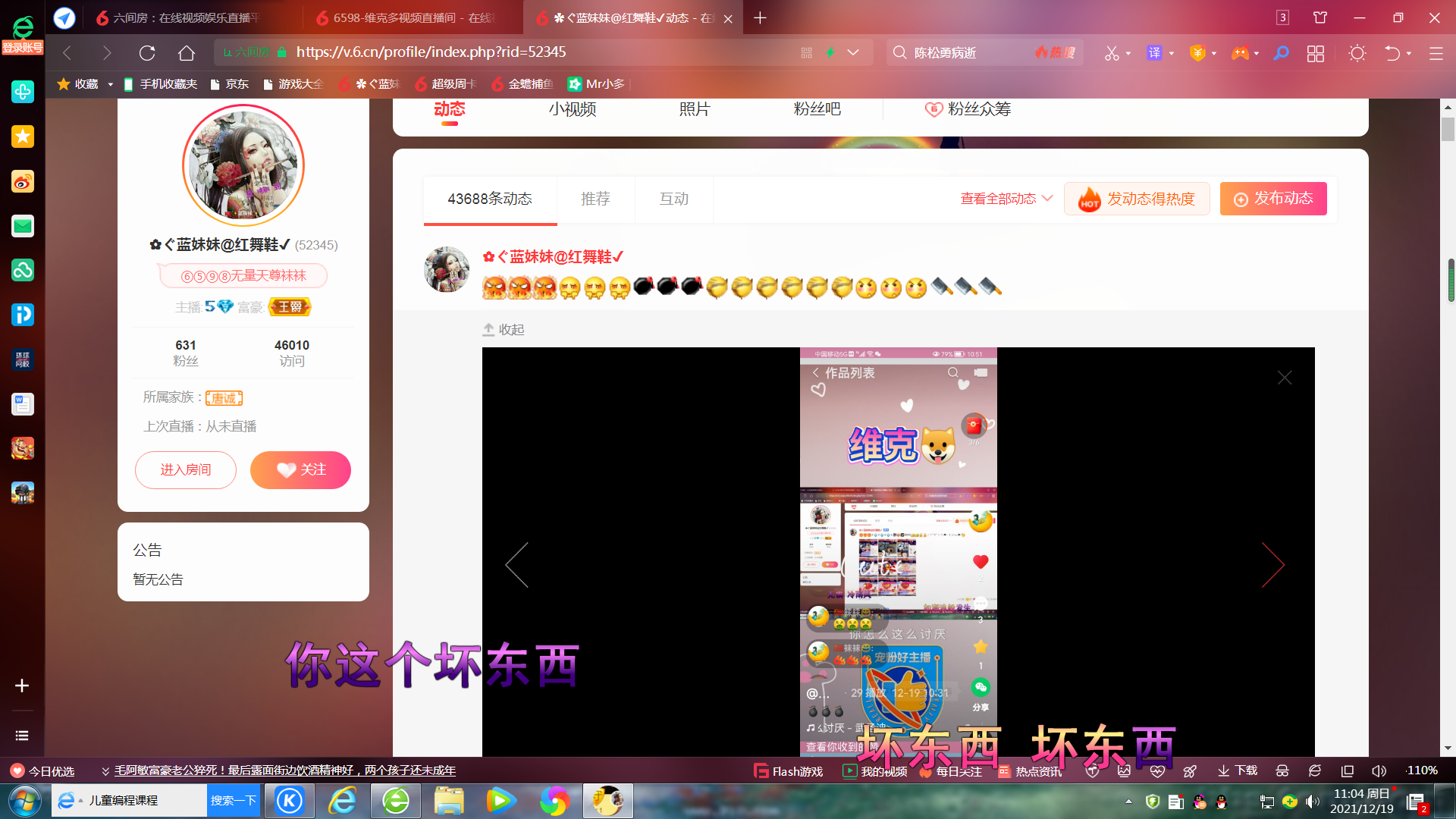Image resolution: width=1456 pixels, height=819 pixels.
Task: Reload the page with the refresh icon
Action: [x=147, y=53]
